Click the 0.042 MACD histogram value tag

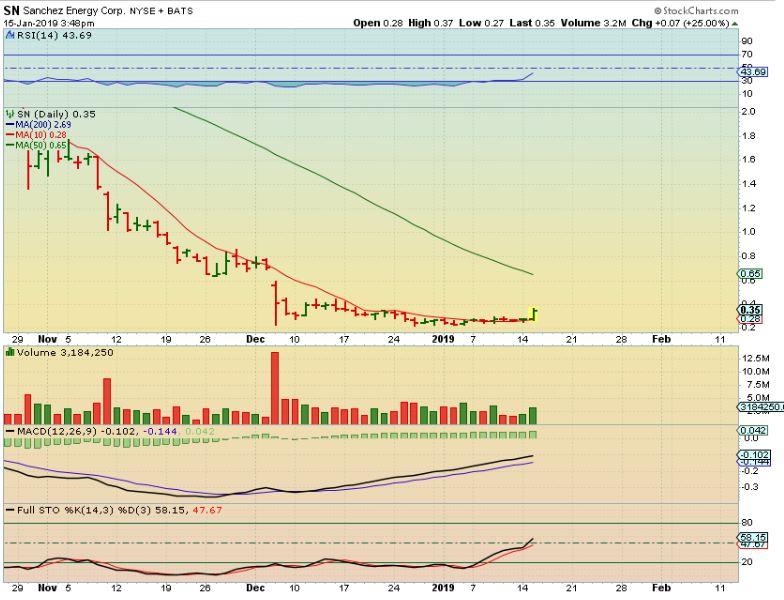753,430
